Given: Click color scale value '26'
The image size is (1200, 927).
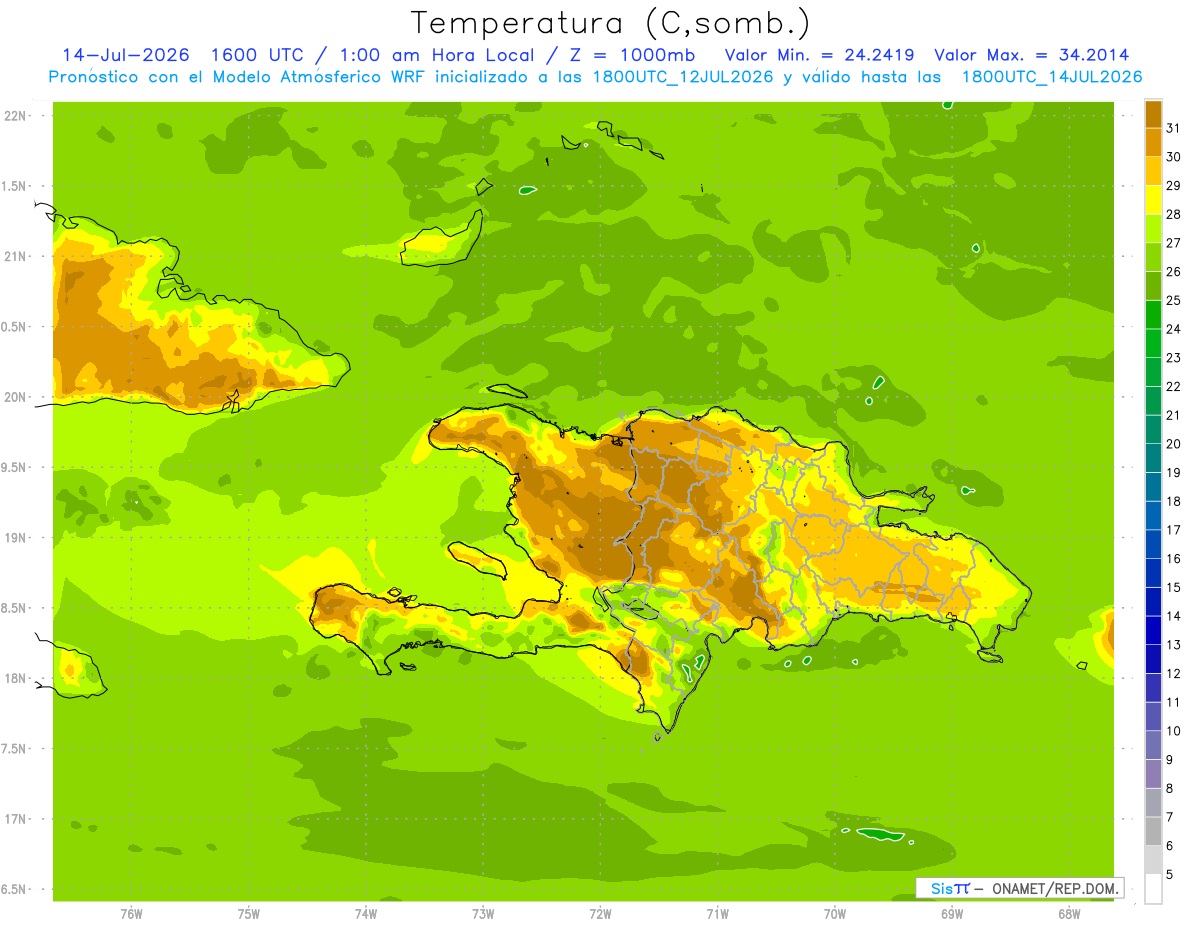Looking at the screenshot, I should 1174,271.
